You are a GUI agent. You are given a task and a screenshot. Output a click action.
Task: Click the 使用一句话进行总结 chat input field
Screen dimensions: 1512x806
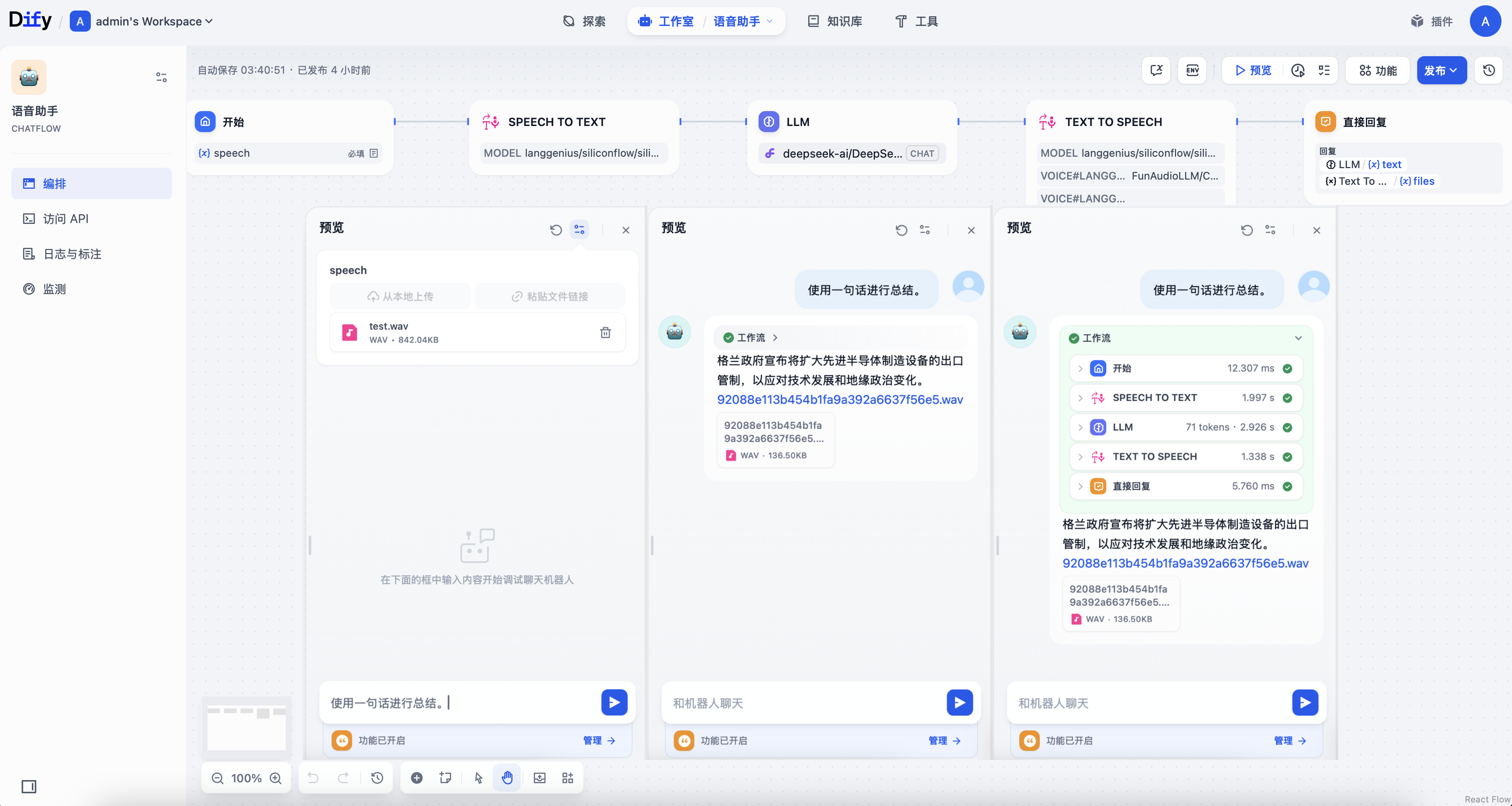[458, 702]
